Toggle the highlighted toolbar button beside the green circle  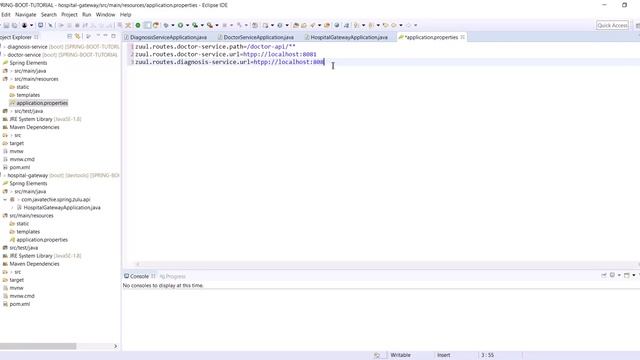click(x=147, y=25)
